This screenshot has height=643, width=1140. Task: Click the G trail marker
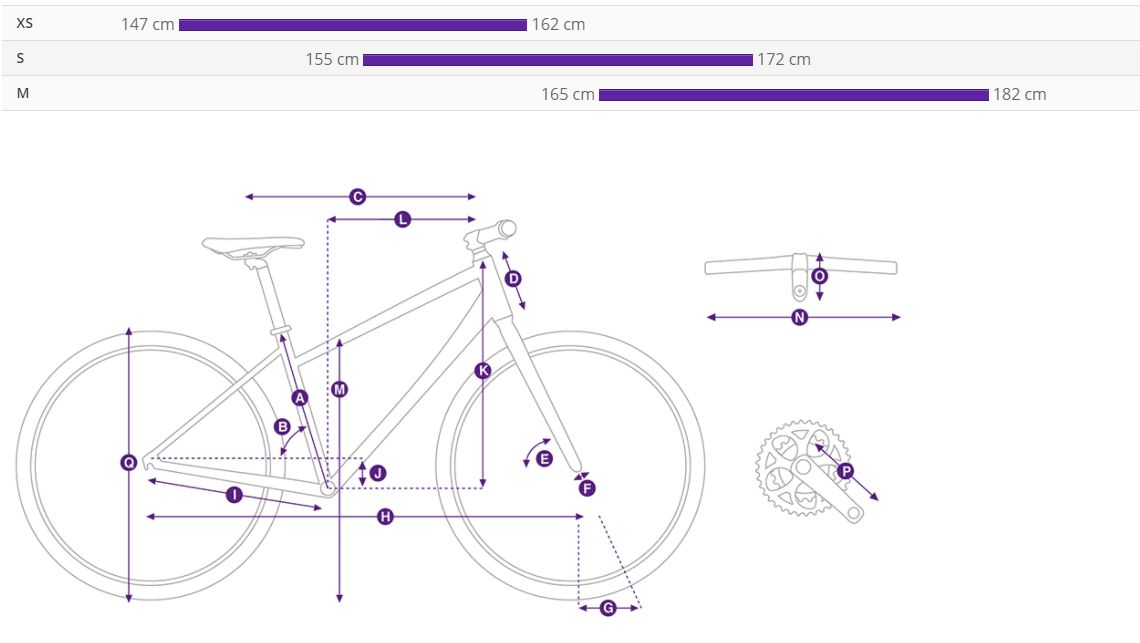pos(608,607)
